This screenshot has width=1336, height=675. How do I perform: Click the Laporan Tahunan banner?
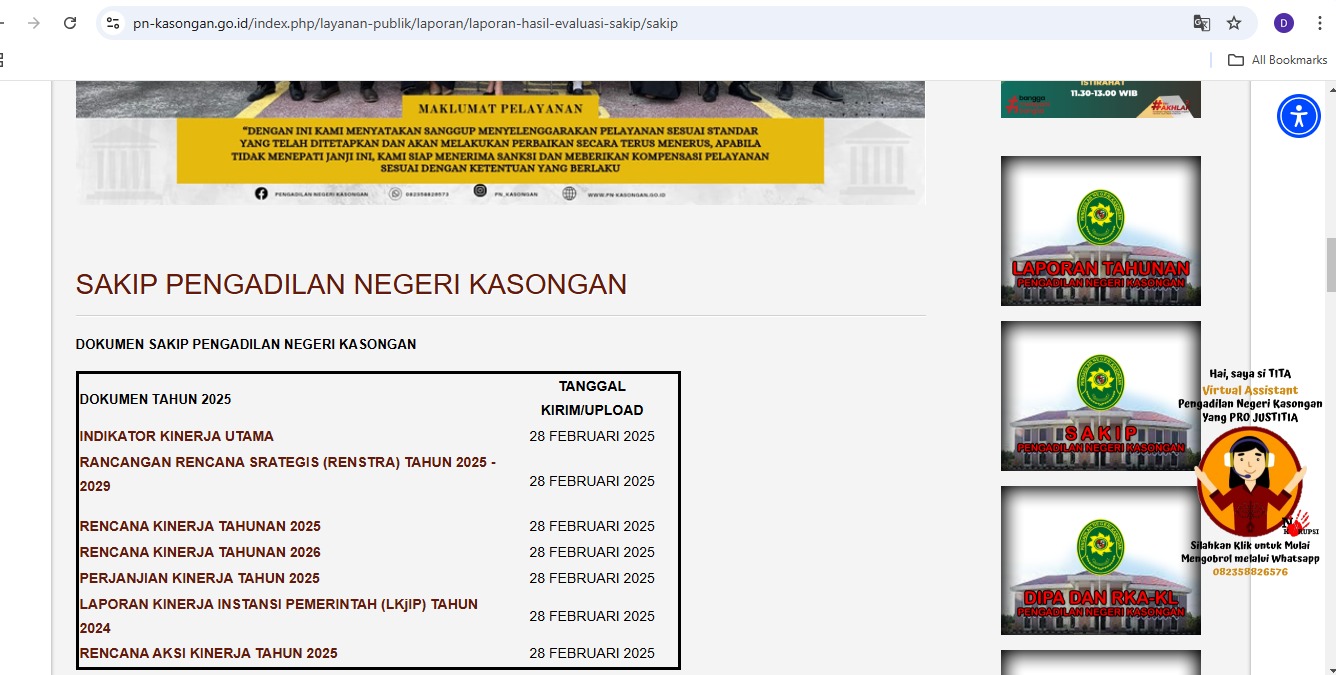click(1100, 231)
